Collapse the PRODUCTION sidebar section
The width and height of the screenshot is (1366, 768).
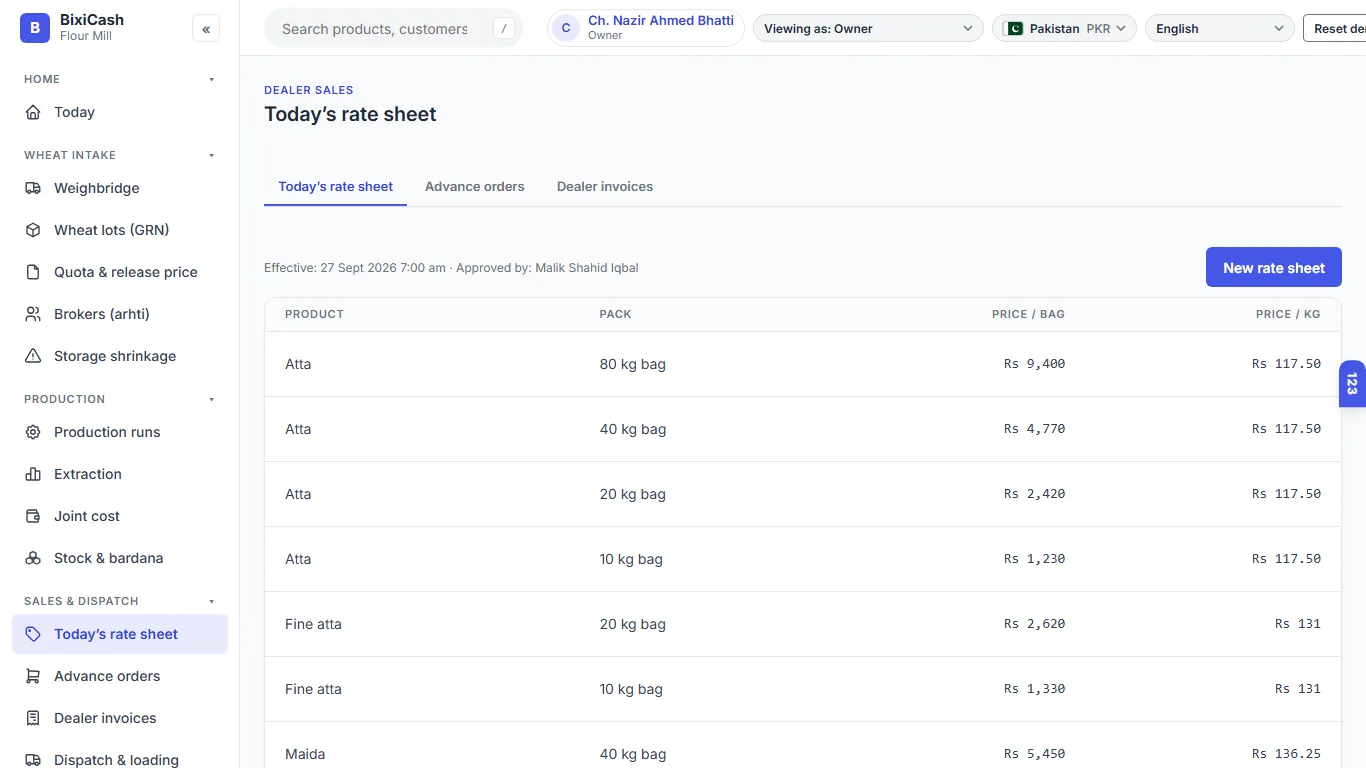click(211, 399)
